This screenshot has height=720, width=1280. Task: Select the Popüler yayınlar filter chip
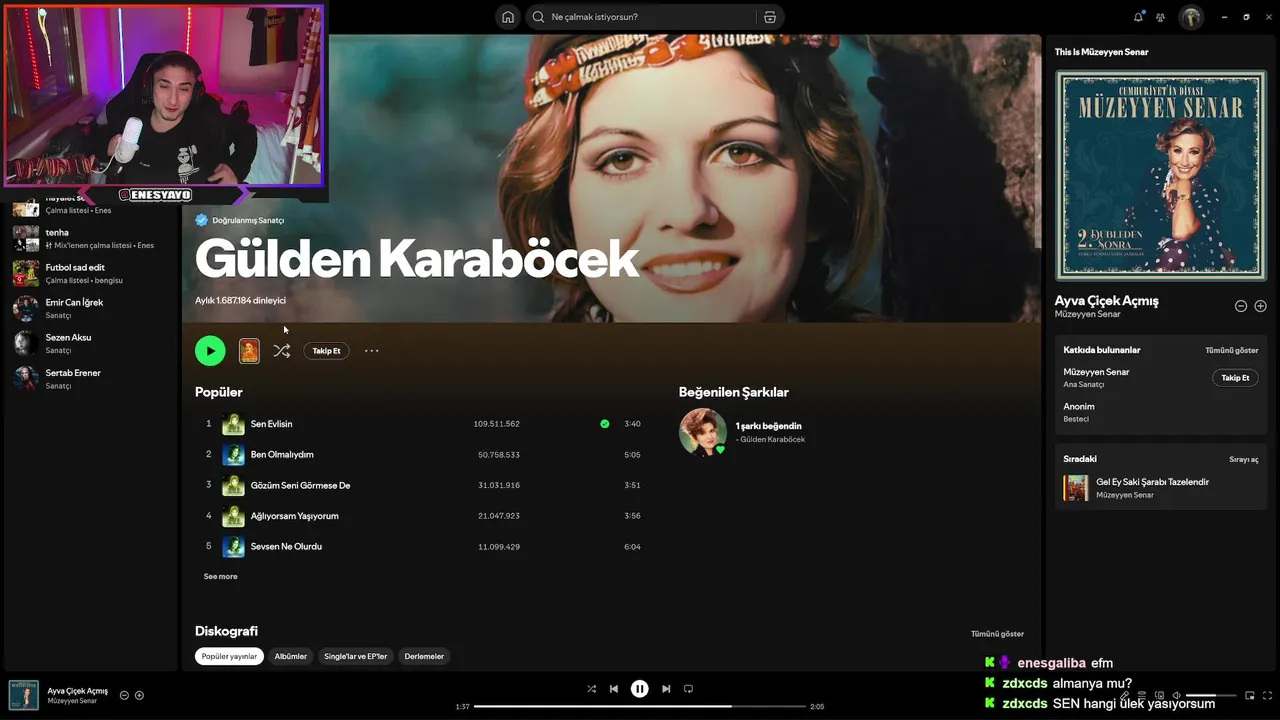(x=229, y=656)
